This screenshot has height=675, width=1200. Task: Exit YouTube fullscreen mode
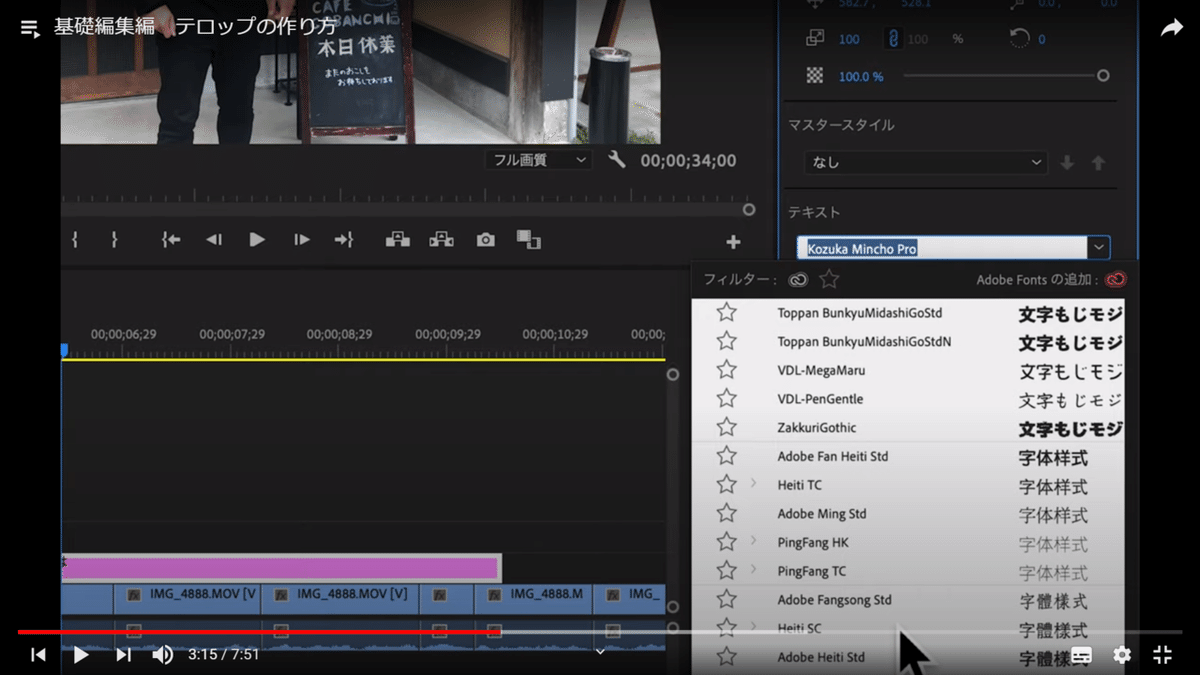pyautogui.click(x=1162, y=655)
